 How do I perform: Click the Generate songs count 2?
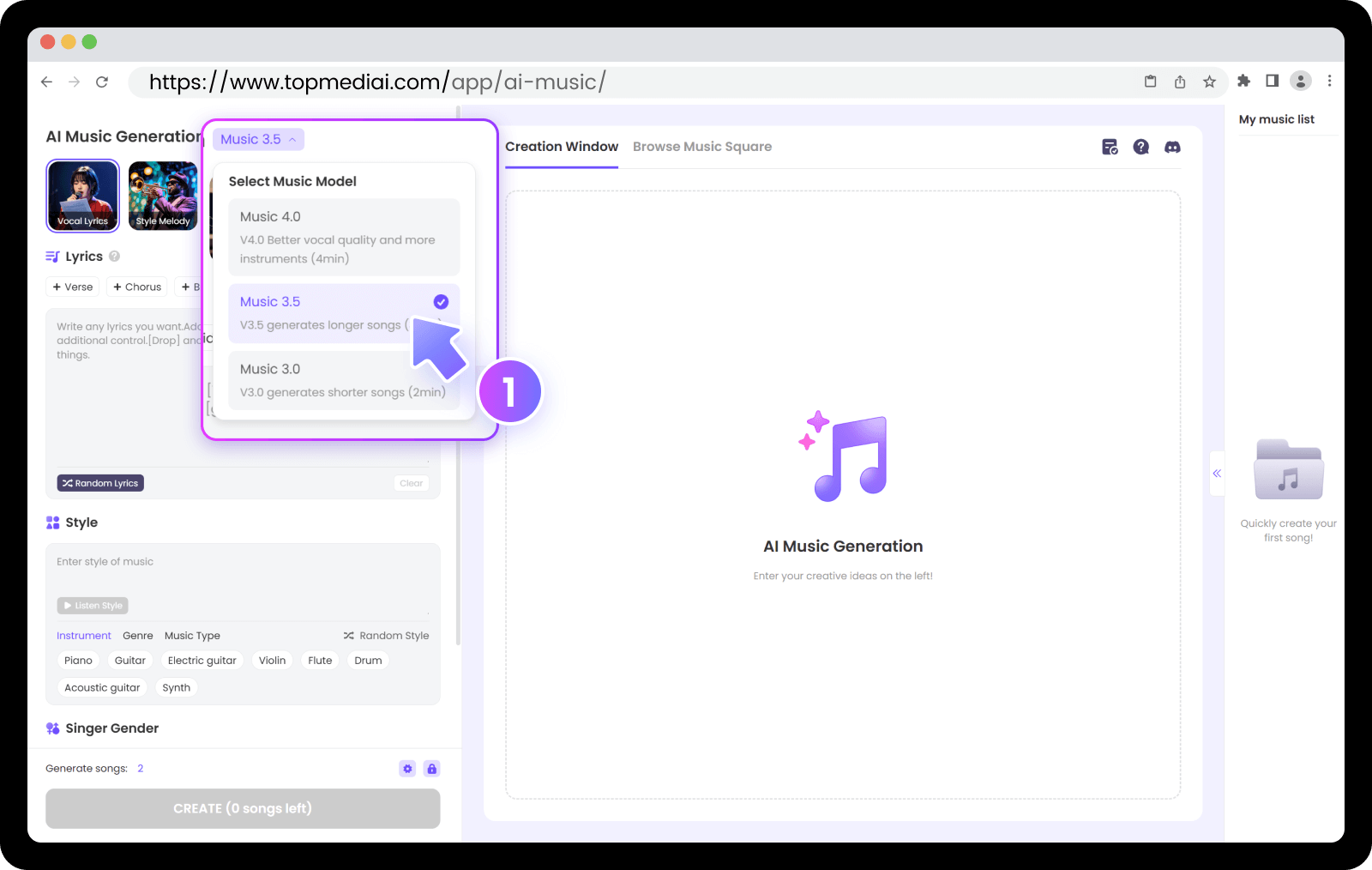pos(141,769)
